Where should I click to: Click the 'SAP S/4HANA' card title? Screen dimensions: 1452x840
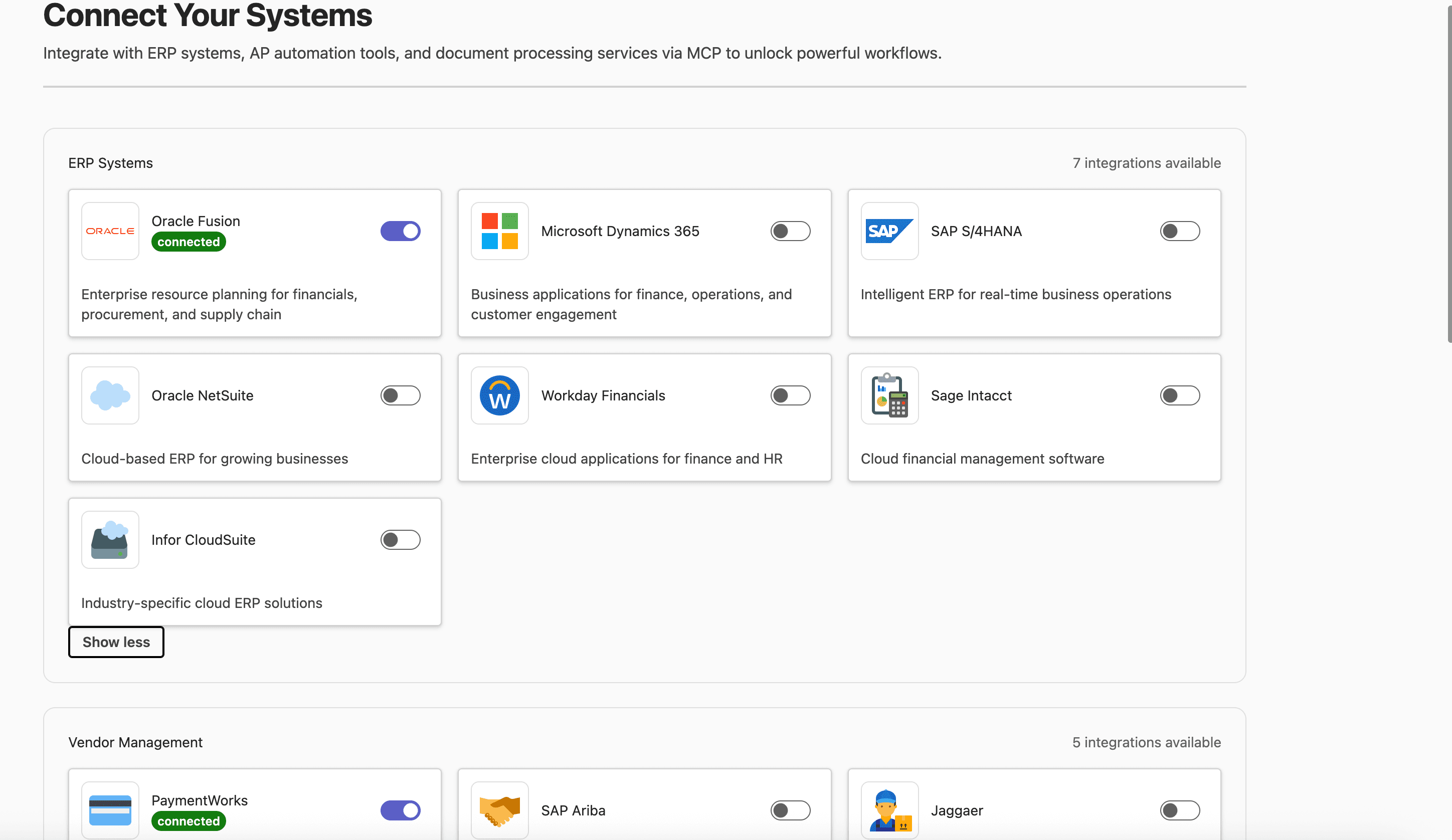[x=976, y=231]
